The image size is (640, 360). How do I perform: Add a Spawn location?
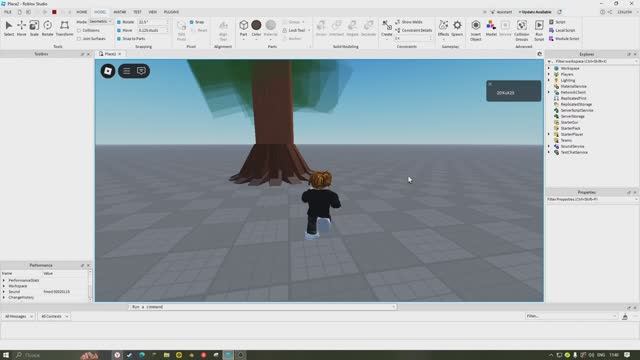(457, 28)
